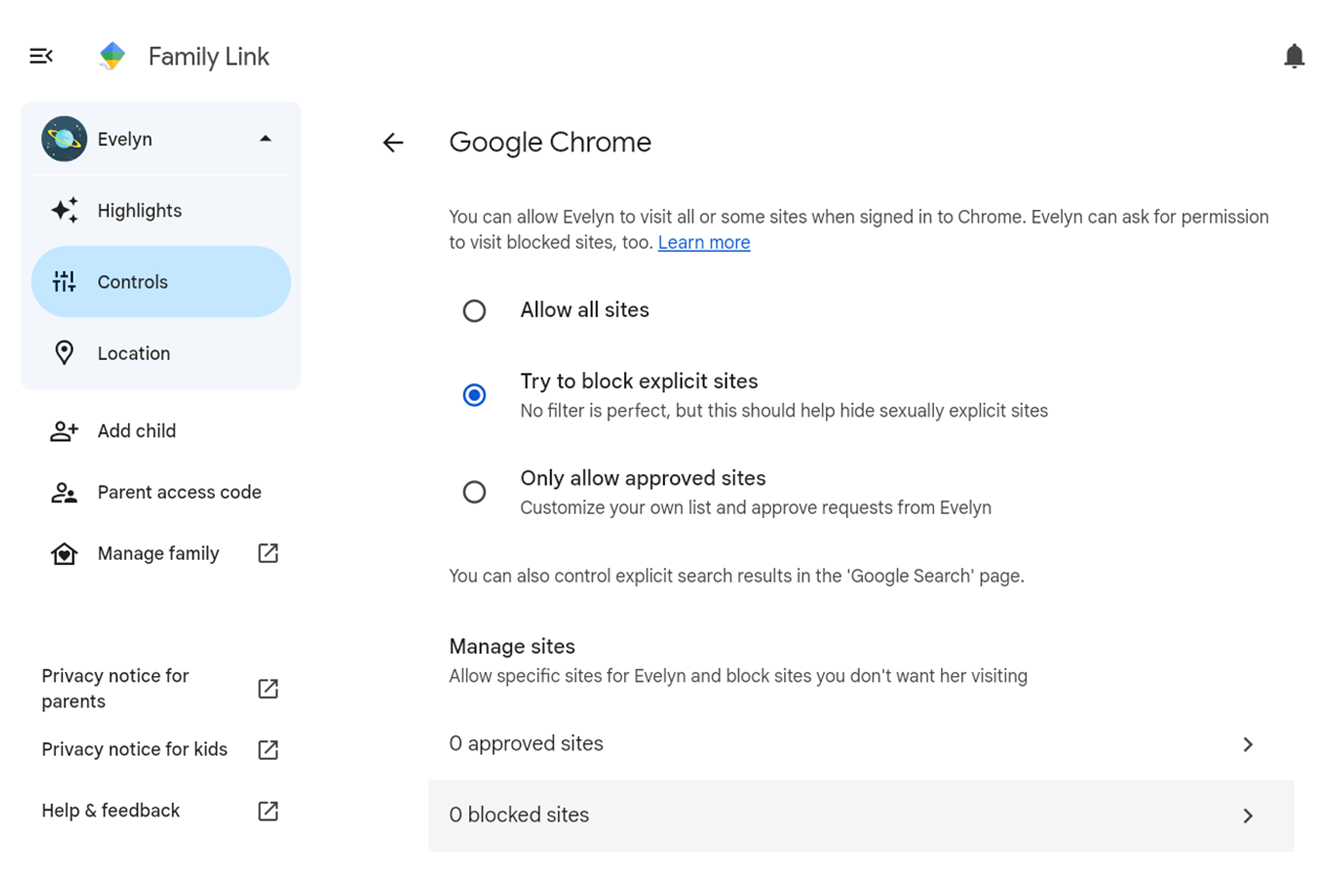Choose the Only allow approved sites radio button
1334x884 pixels.
[474, 492]
